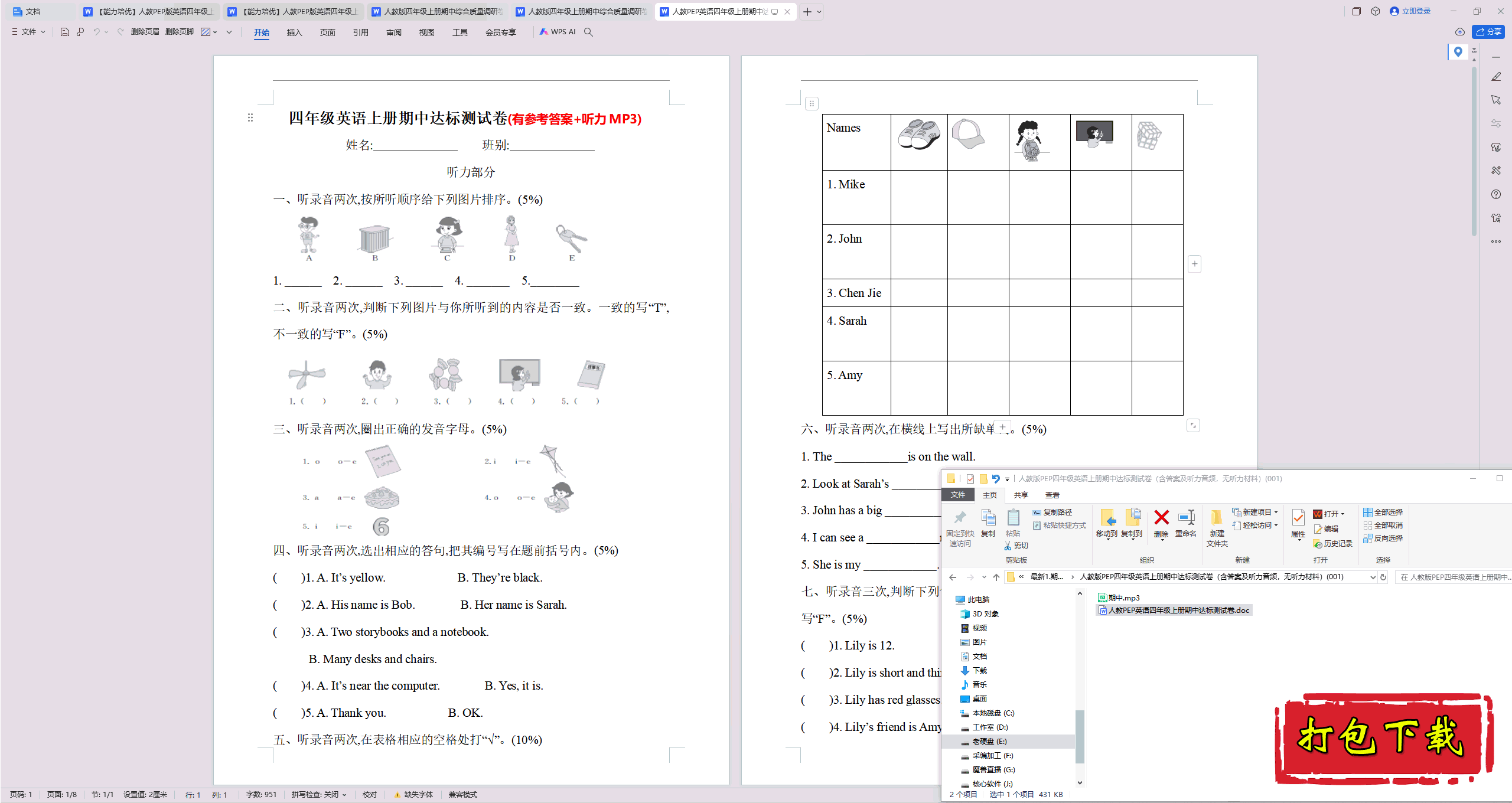Switch to Explorer 共享 tab
Screen dimensions: 1512x803
[x=1021, y=495]
